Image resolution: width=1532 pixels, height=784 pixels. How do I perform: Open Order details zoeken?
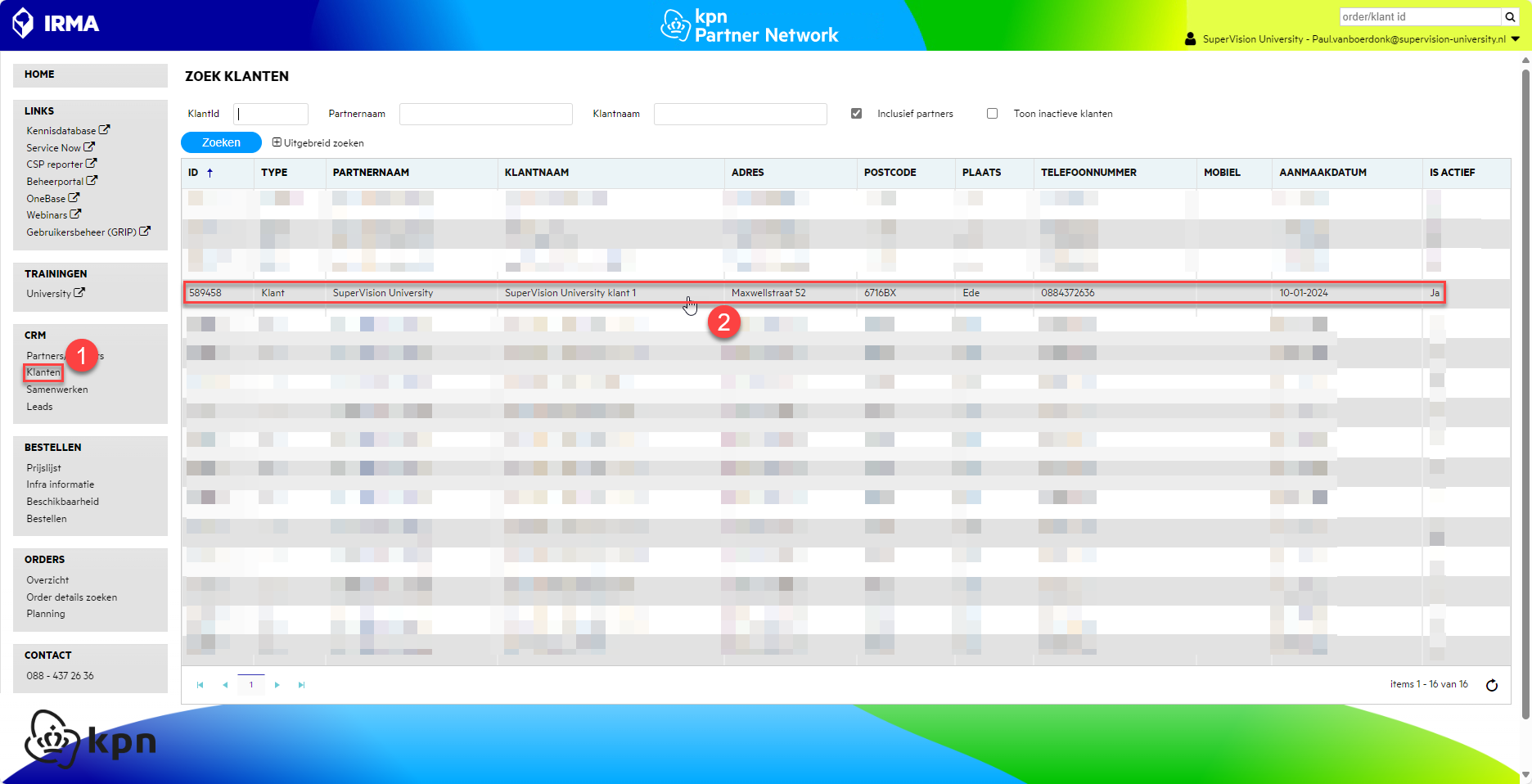click(72, 597)
